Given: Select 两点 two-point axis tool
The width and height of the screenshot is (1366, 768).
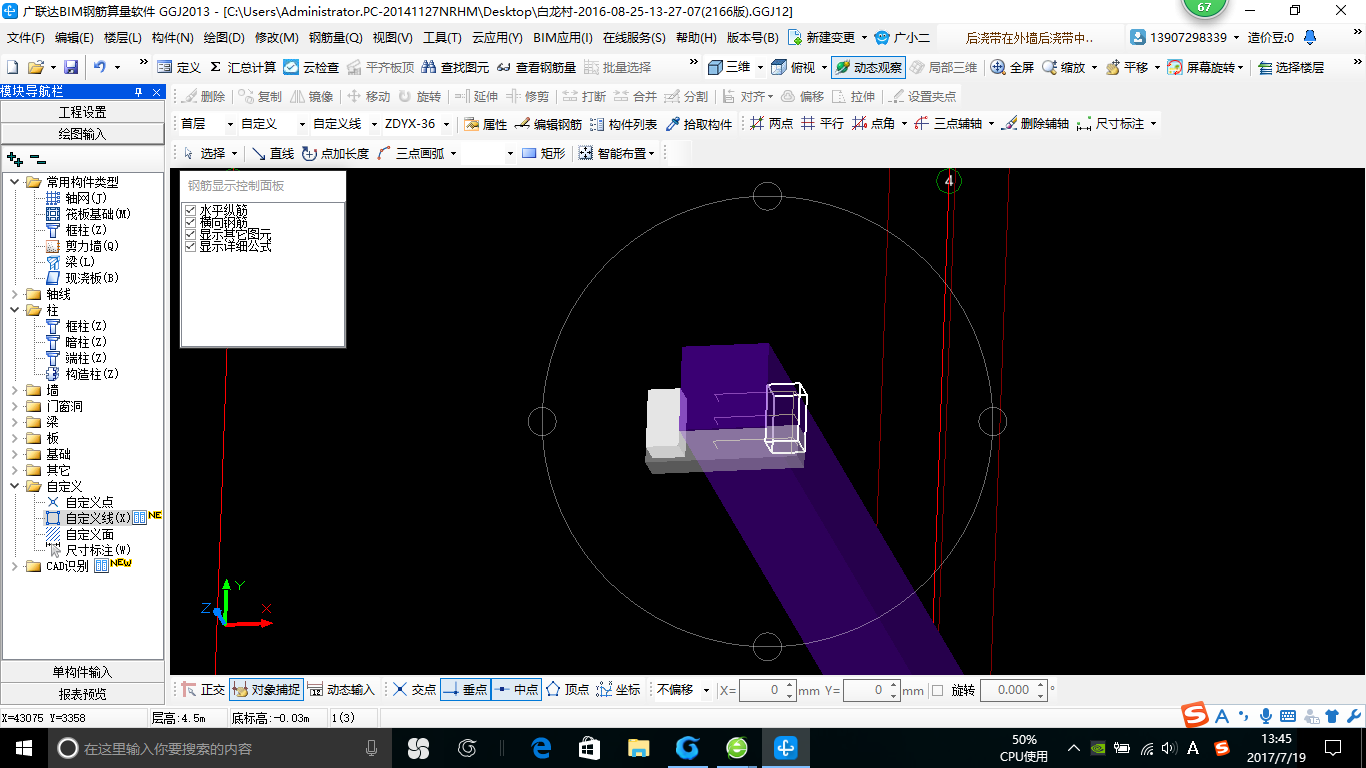Looking at the screenshot, I should tap(771, 124).
